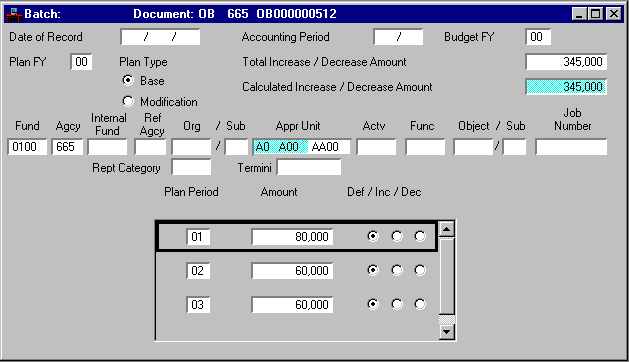
Task: Click the Org Sub input field
Action: tap(236, 147)
